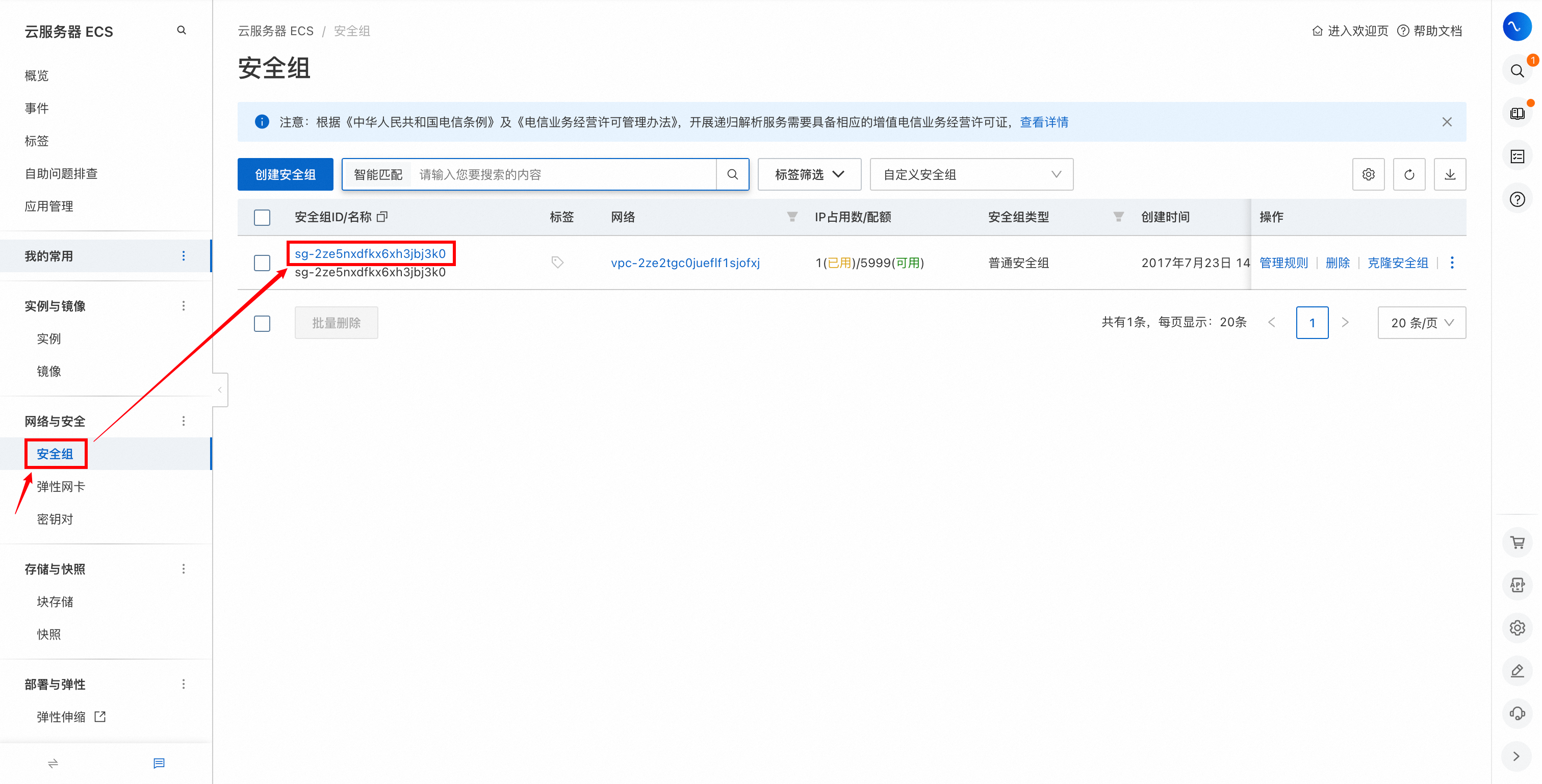This screenshot has width=1542, height=784.
Task: Click 查看详情 in the notice banner
Action: point(1044,122)
